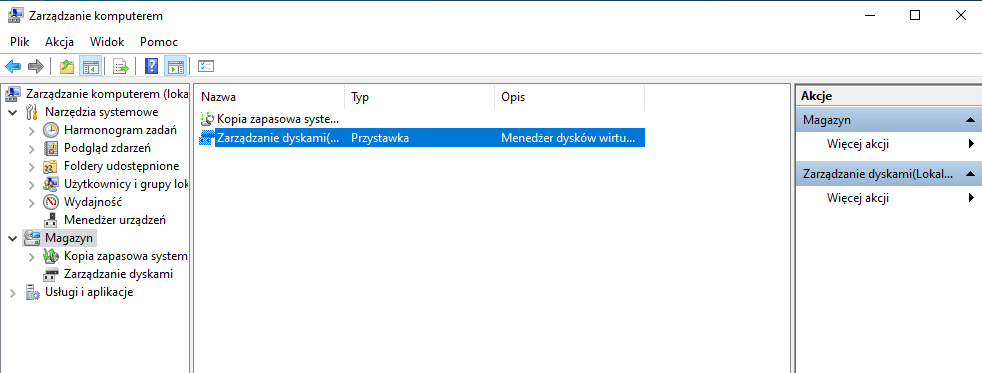
Task: Click the Up one level folder icon
Action: [x=67, y=66]
